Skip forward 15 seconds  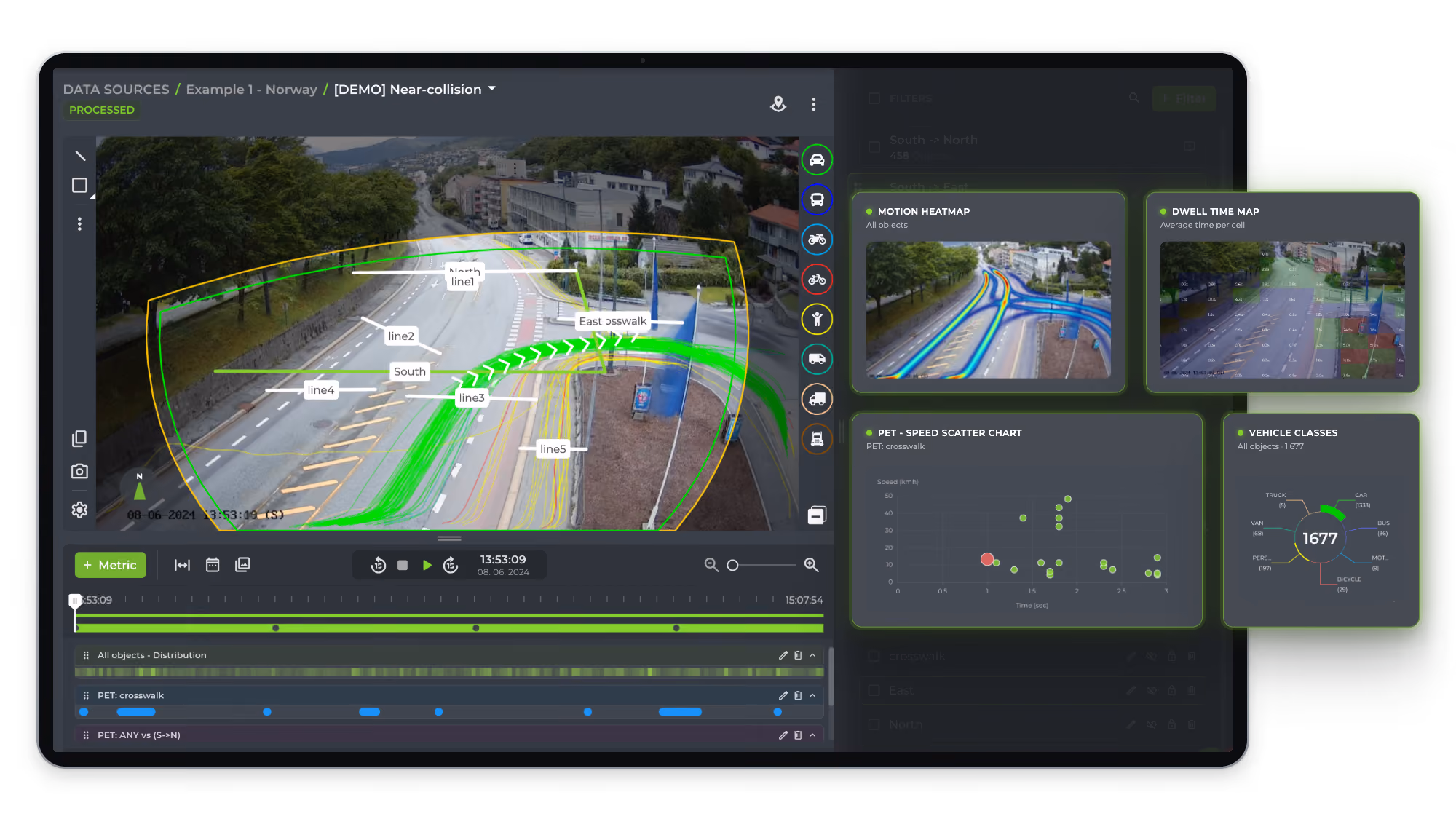tap(451, 565)
